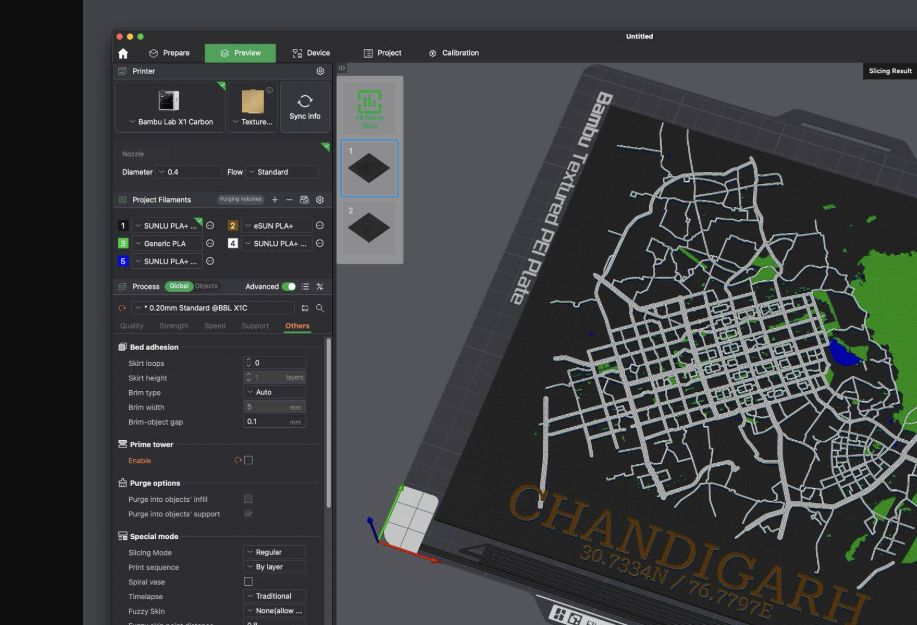917x625 pixels.
Task: Go to the Home screen icon
Action: [123, 54]
